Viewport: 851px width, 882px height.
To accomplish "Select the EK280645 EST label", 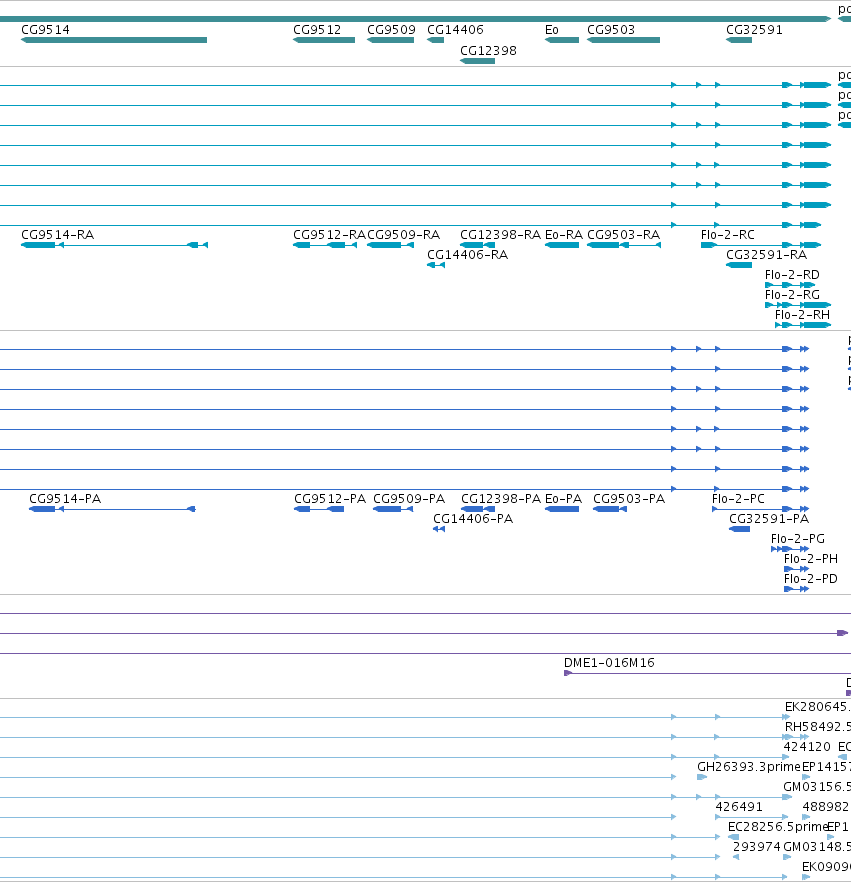I will click(817, 707).
